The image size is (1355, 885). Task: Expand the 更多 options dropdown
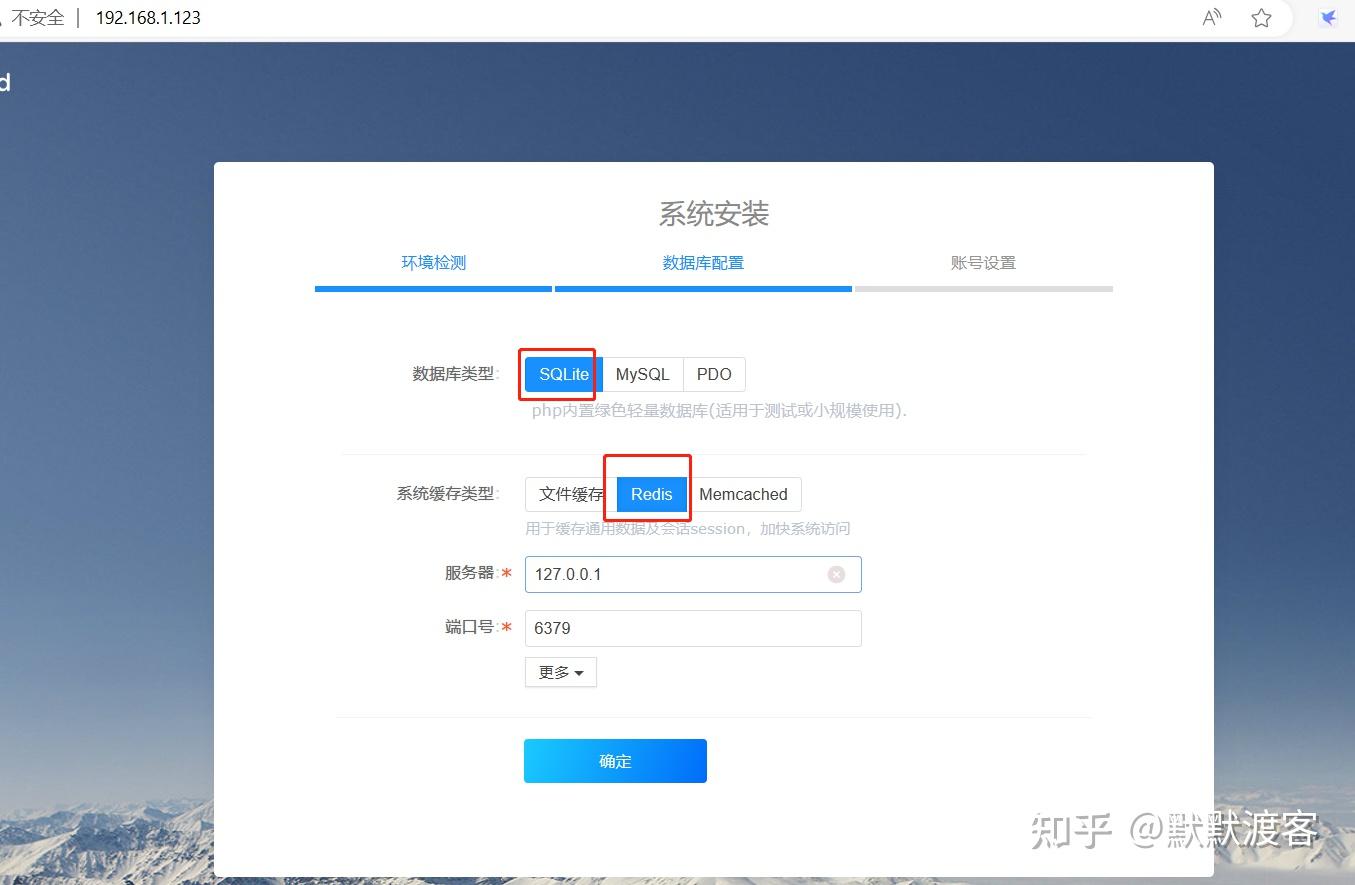click(x=560, y=671)
